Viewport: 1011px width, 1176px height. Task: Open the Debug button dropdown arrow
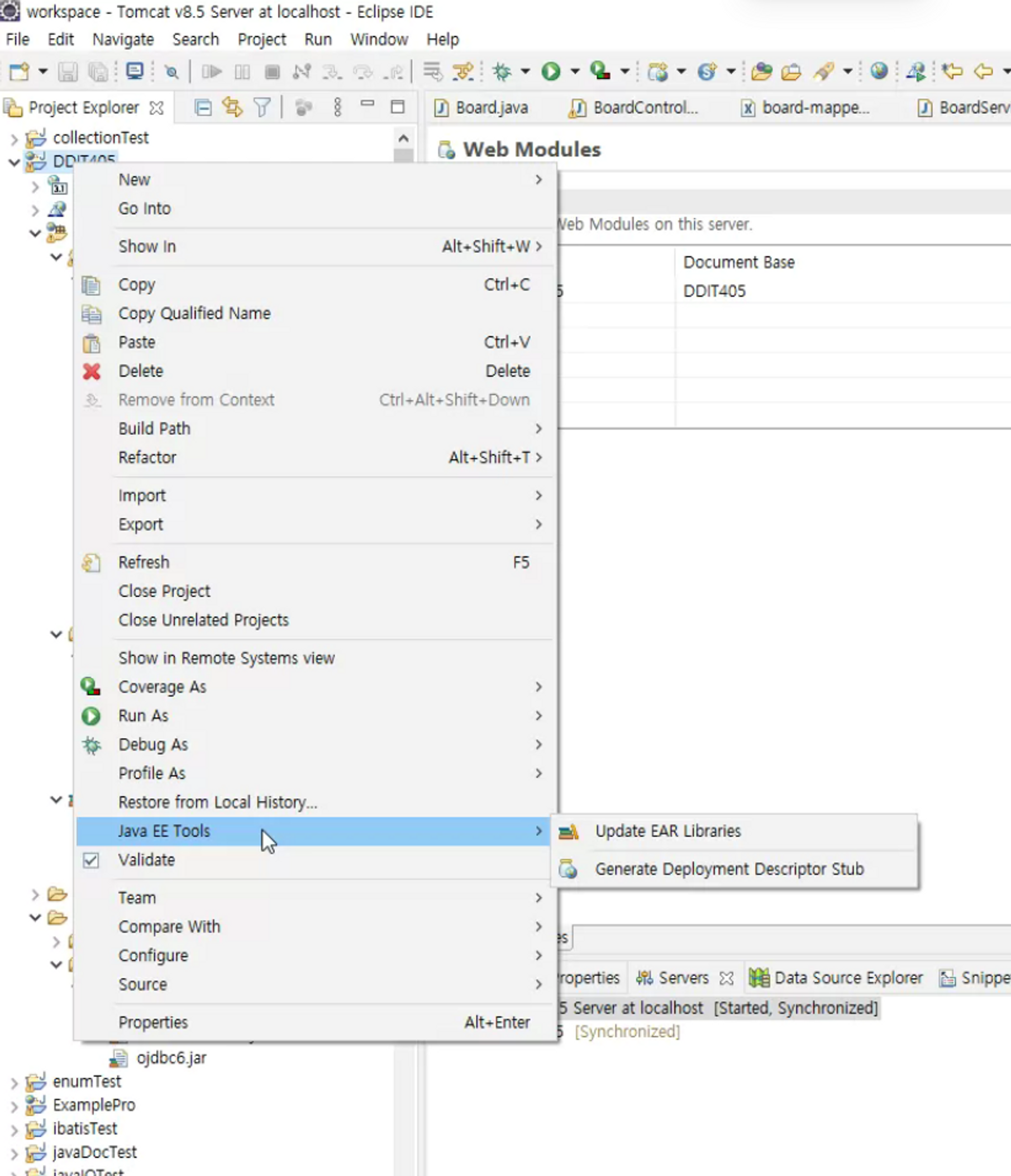pos(526,72)
